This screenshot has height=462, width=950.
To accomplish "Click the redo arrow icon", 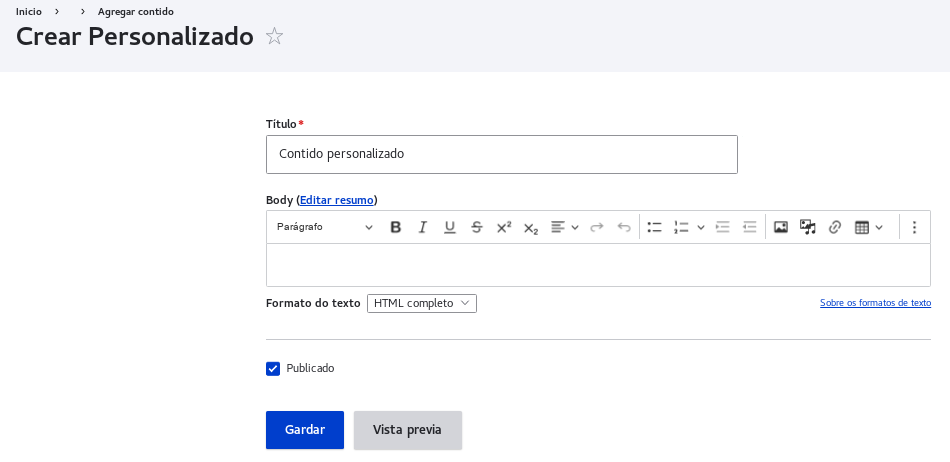I will point(597,228).
